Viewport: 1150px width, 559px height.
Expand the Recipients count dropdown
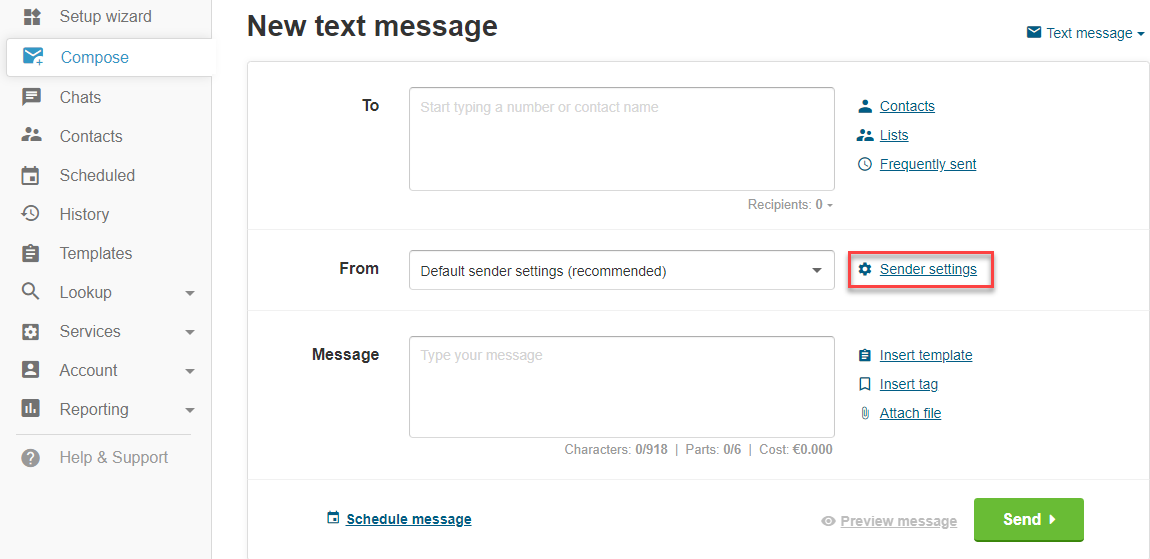tap(791, 205)
